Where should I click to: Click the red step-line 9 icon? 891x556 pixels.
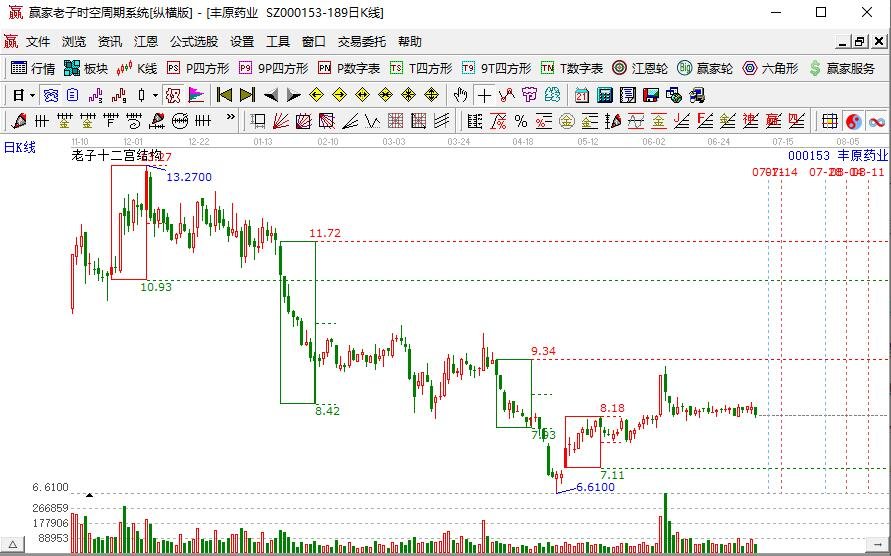(119, 96)
